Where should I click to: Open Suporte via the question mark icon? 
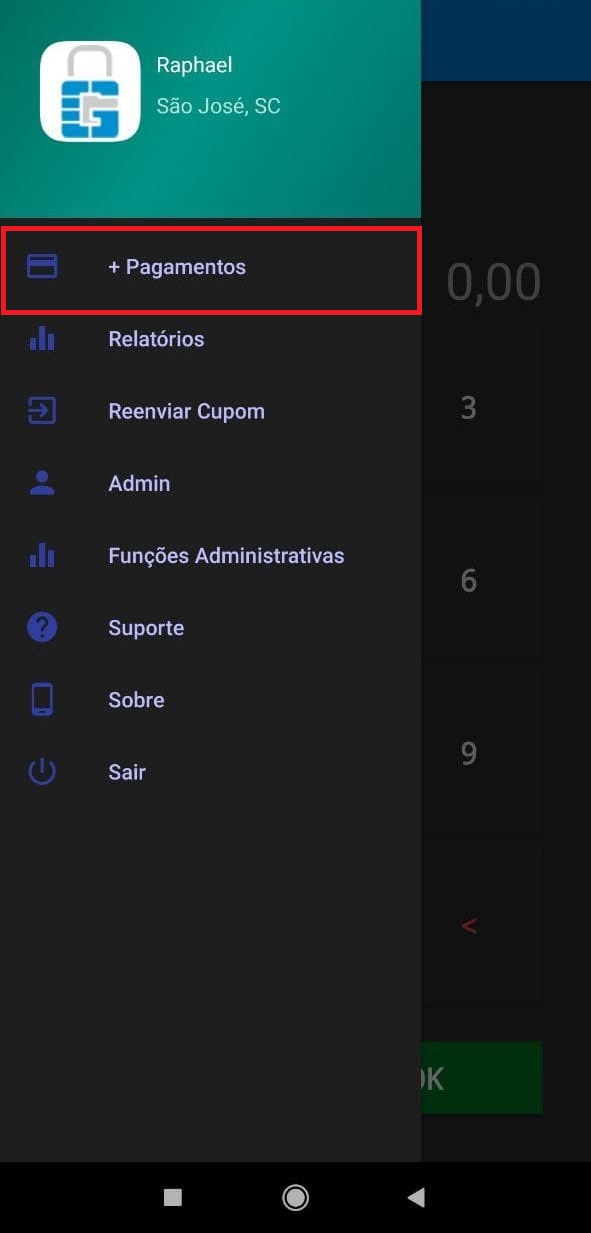pyautogui.click(x=41, y=627)
